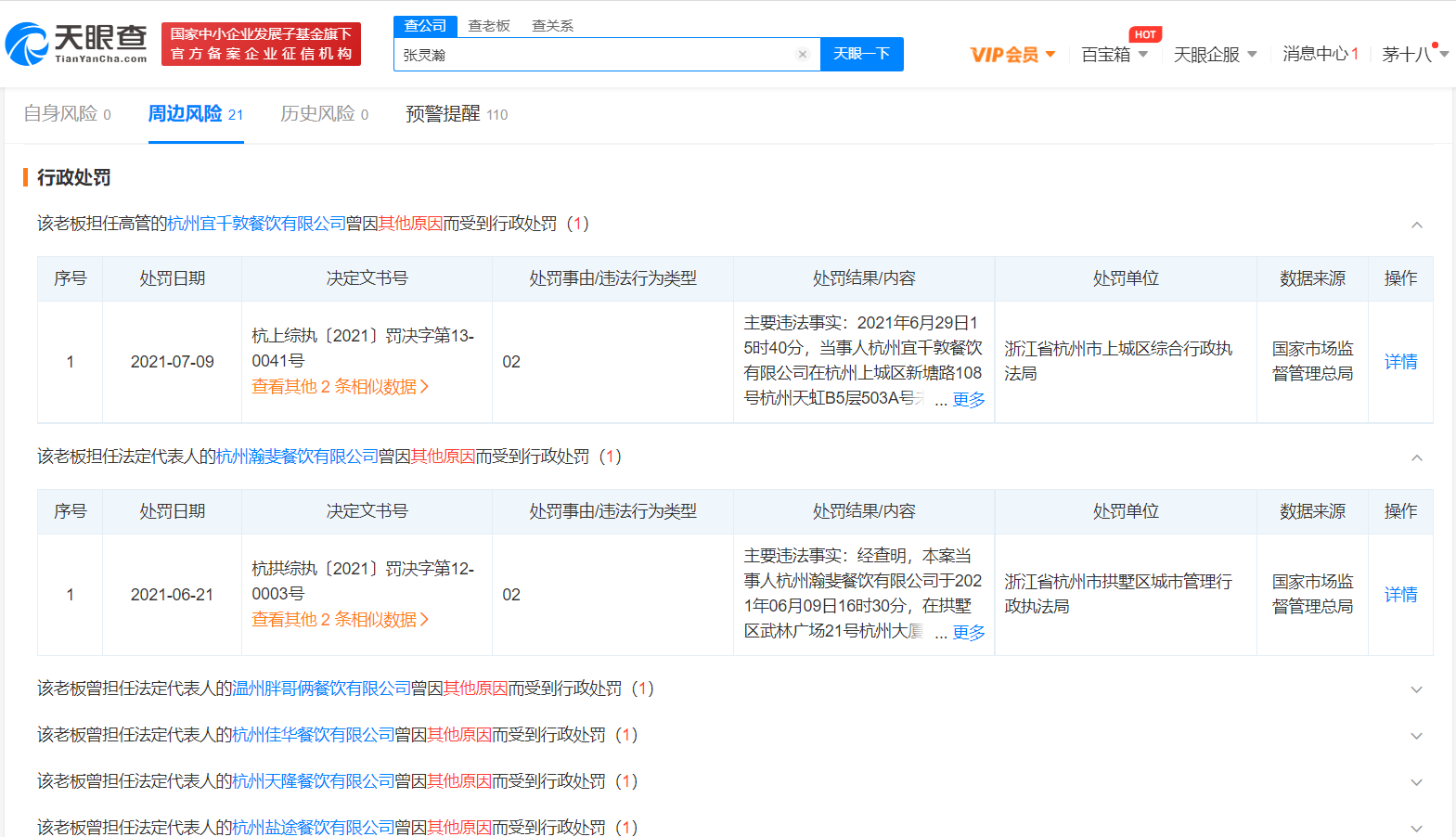Click 其他原因 in the 杭州宜千敦 row
Viewport: 1456px width, 837px height.
(x=410, y=224)
